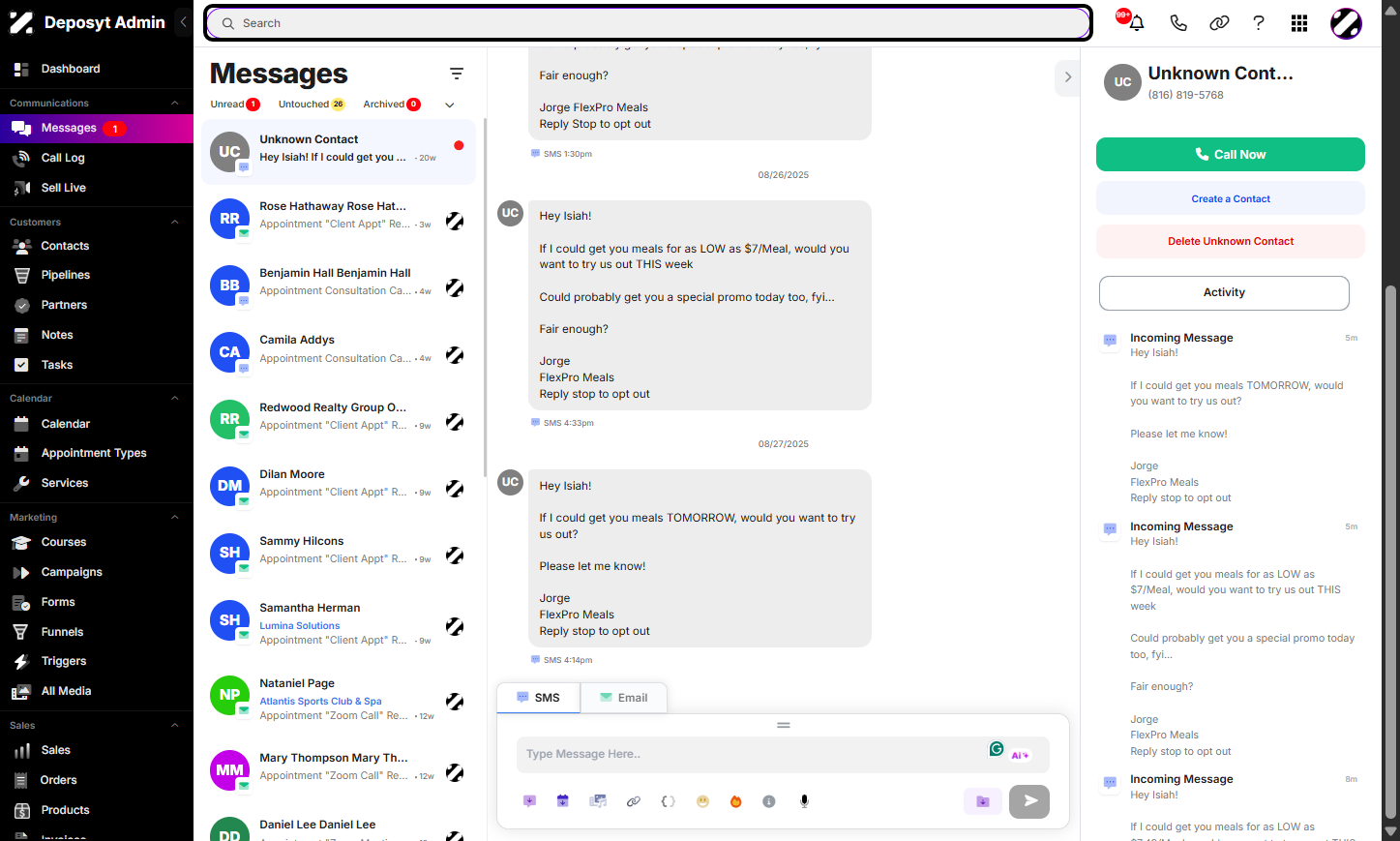Click the purple folder download button
1400x841 pixels.
click(983, 801)
